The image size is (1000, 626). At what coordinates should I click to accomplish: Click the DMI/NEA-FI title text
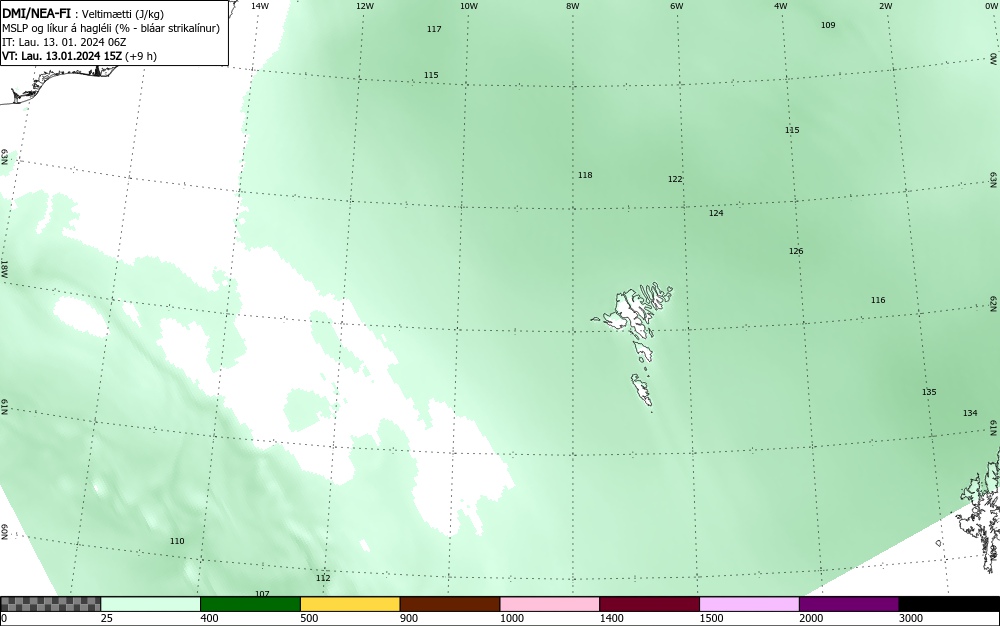click(36, 15)
